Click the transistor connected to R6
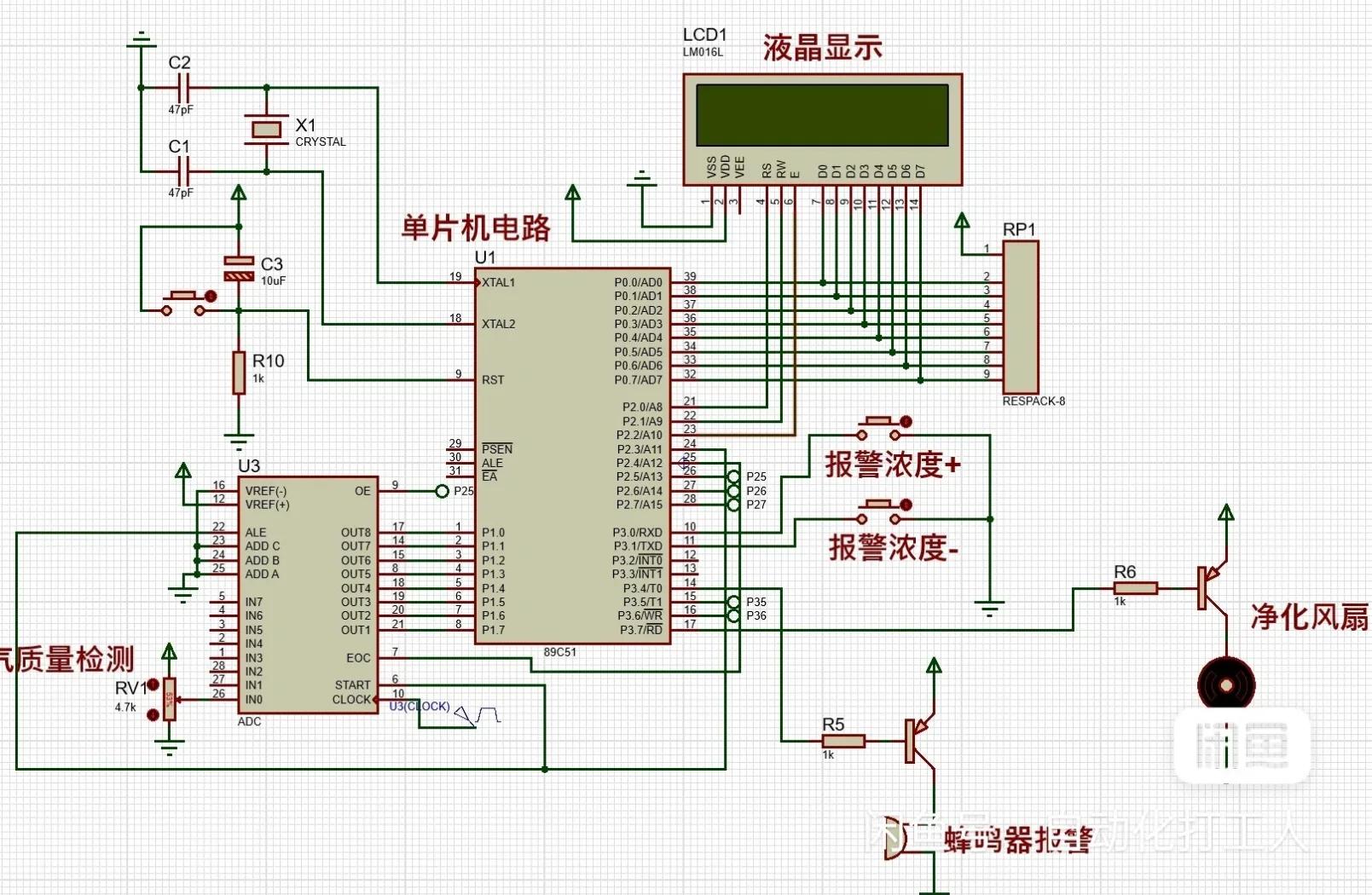Viewport: 1372px width, 895px height. tap(1211, 587)
